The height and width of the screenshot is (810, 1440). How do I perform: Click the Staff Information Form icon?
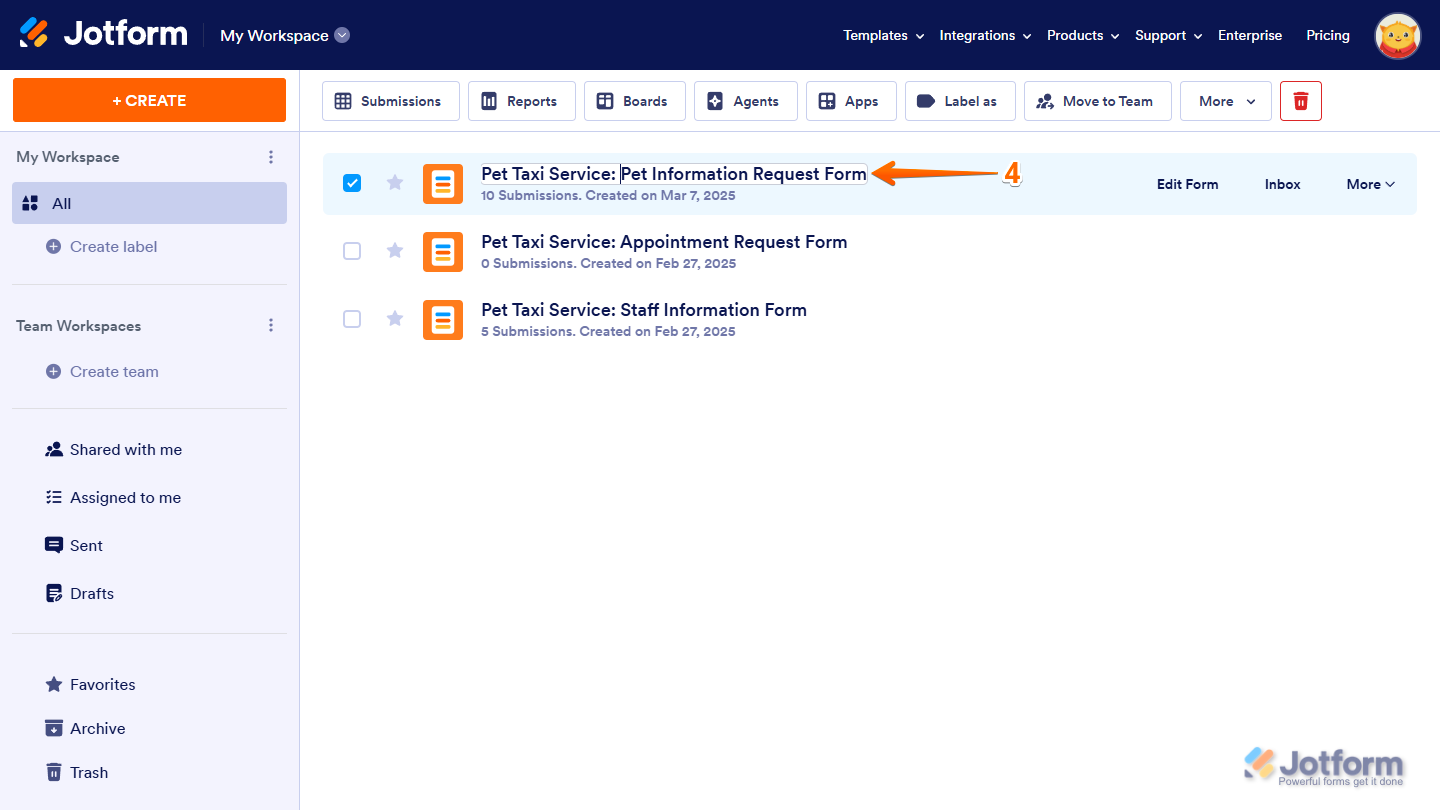coord(443,320)
